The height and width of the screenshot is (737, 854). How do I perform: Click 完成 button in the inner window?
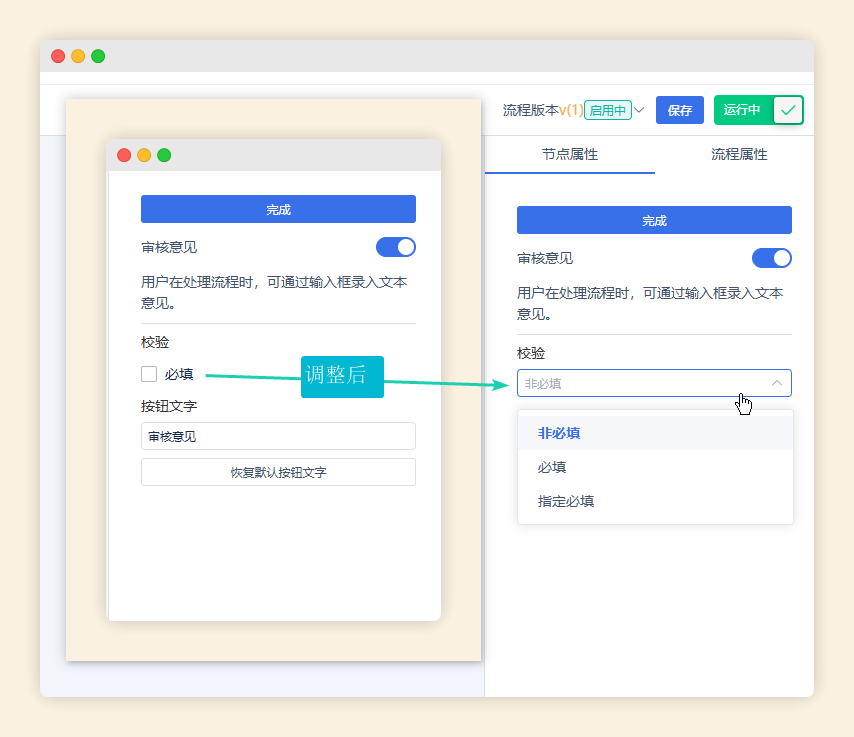278,209
